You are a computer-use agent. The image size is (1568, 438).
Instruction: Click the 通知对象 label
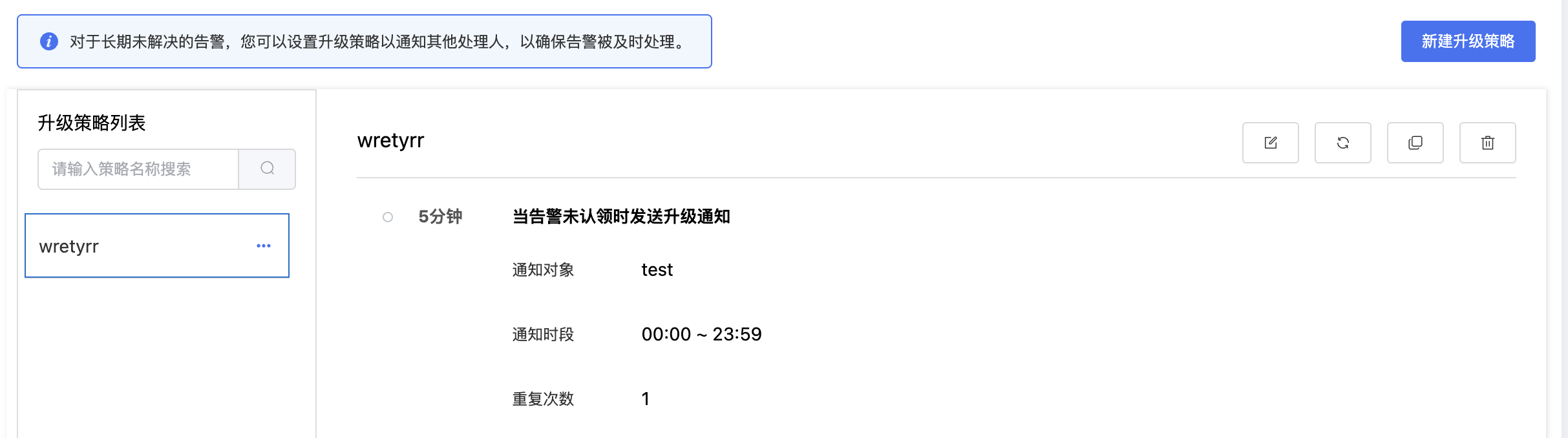pyautogui.click(x=543, y=270)
